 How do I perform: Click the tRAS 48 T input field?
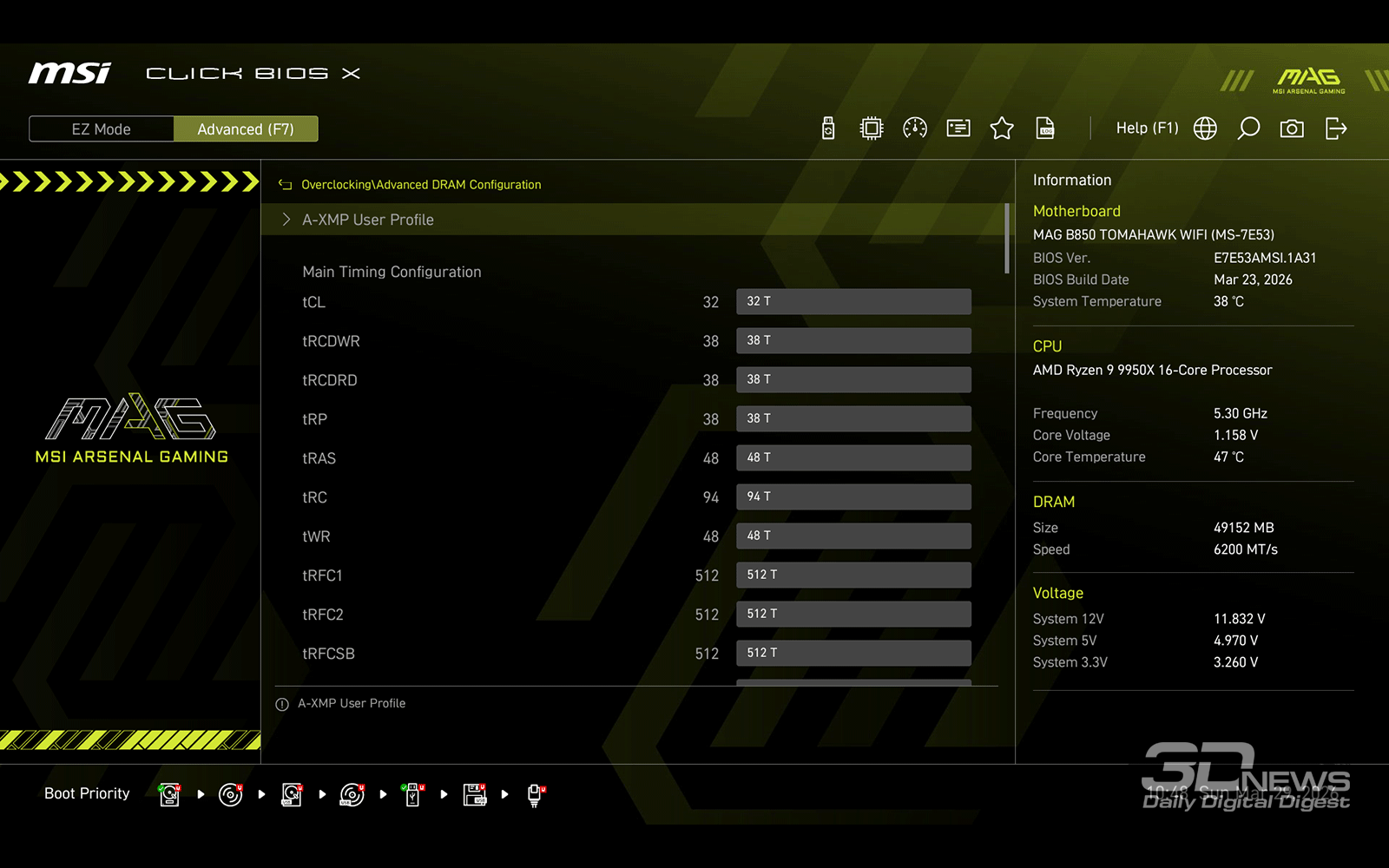[852, 457]
